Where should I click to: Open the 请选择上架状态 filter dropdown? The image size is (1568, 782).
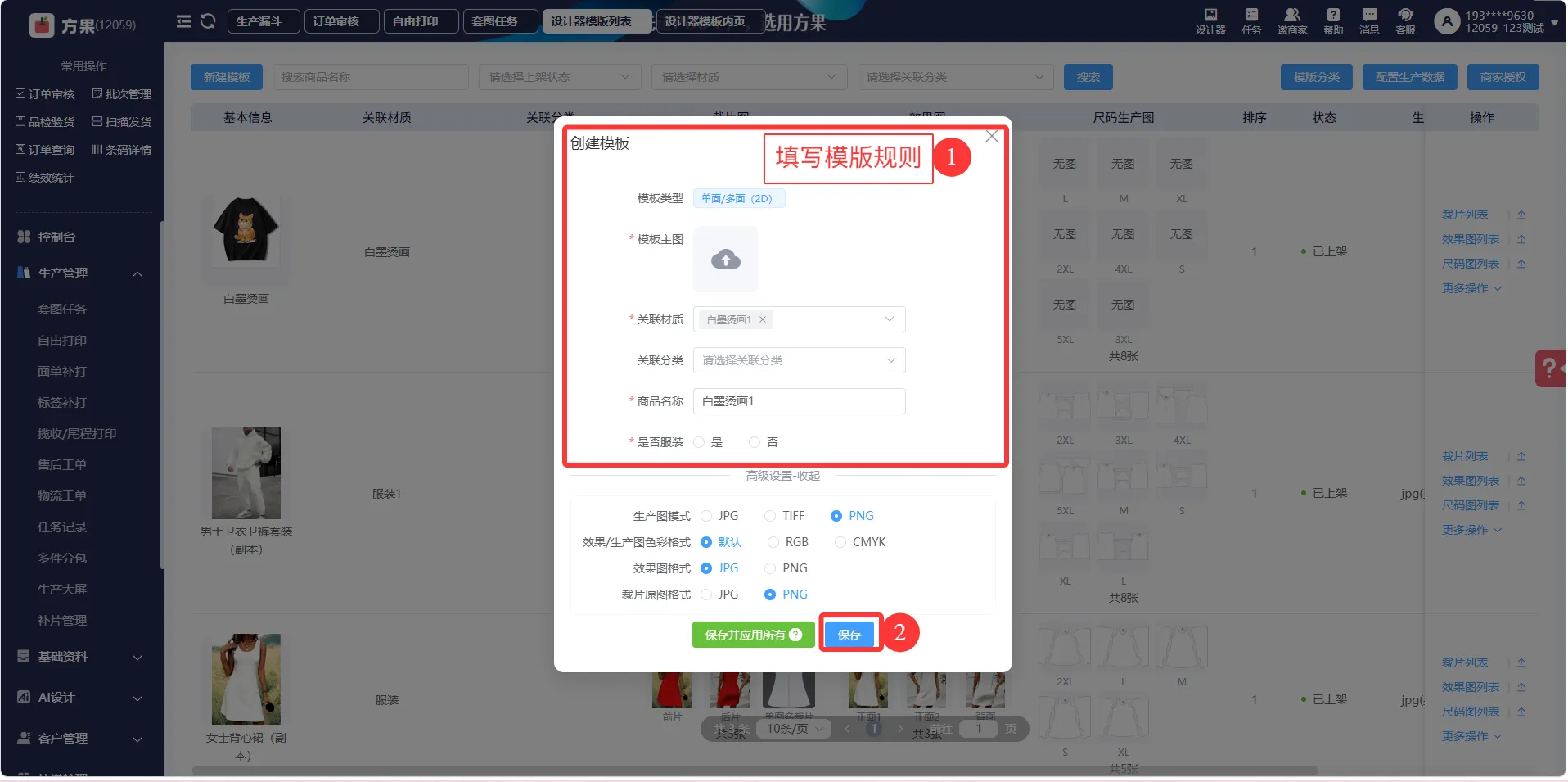tap(561, 77)
